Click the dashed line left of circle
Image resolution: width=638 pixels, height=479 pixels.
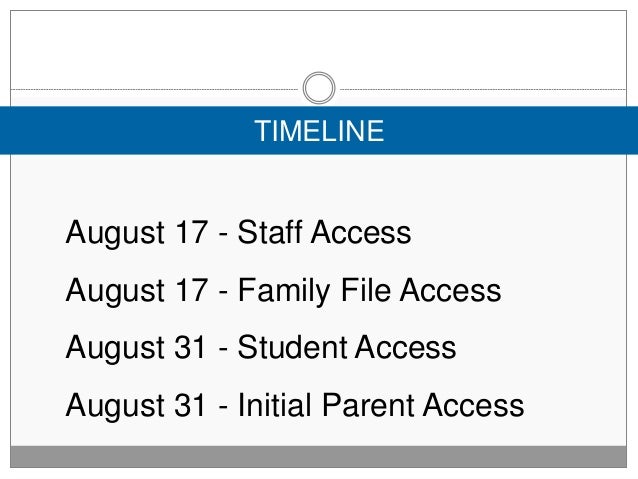pyautogui.click(x=154, y=89)
